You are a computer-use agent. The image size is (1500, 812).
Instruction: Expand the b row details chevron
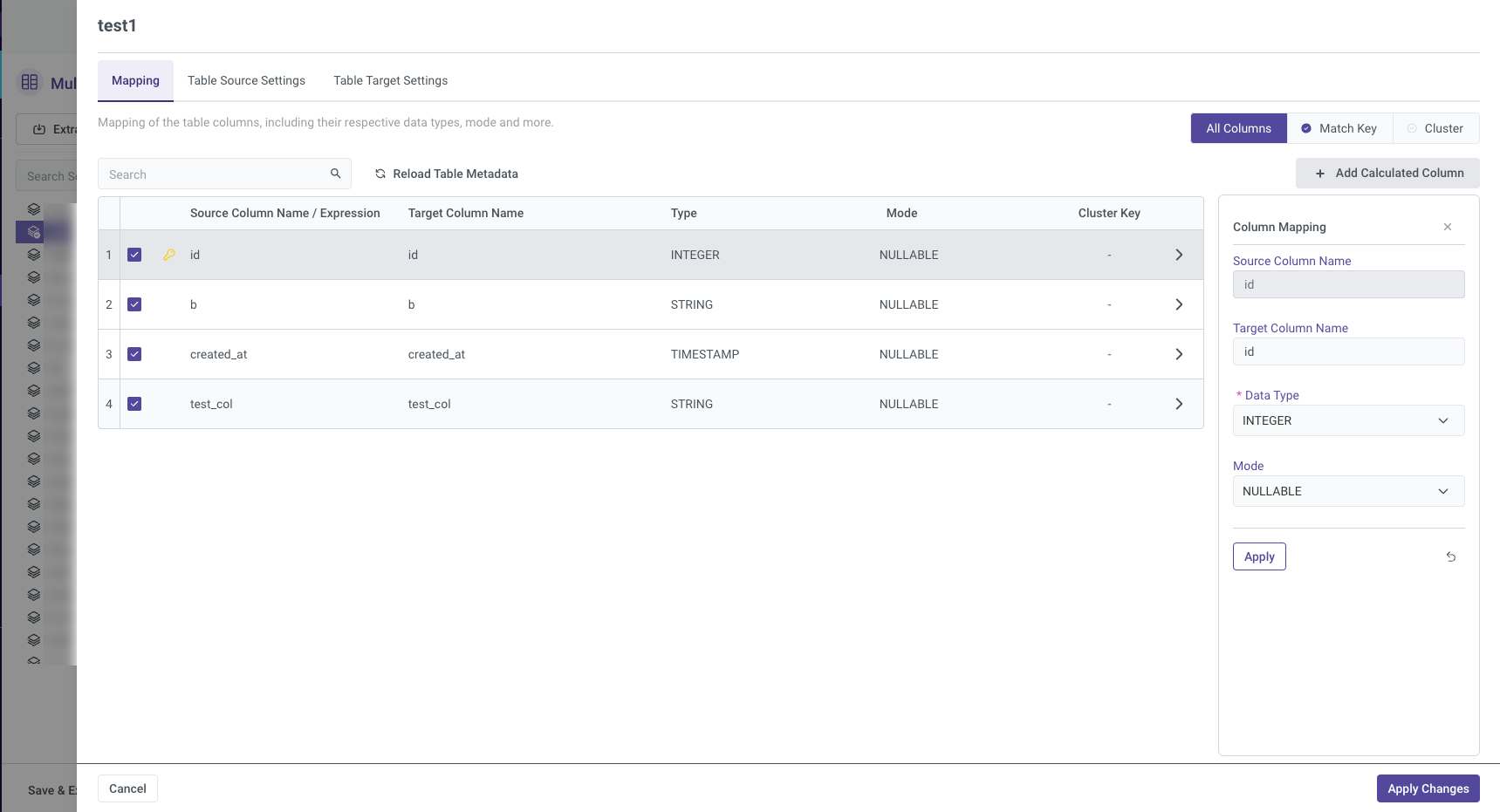1179,304
